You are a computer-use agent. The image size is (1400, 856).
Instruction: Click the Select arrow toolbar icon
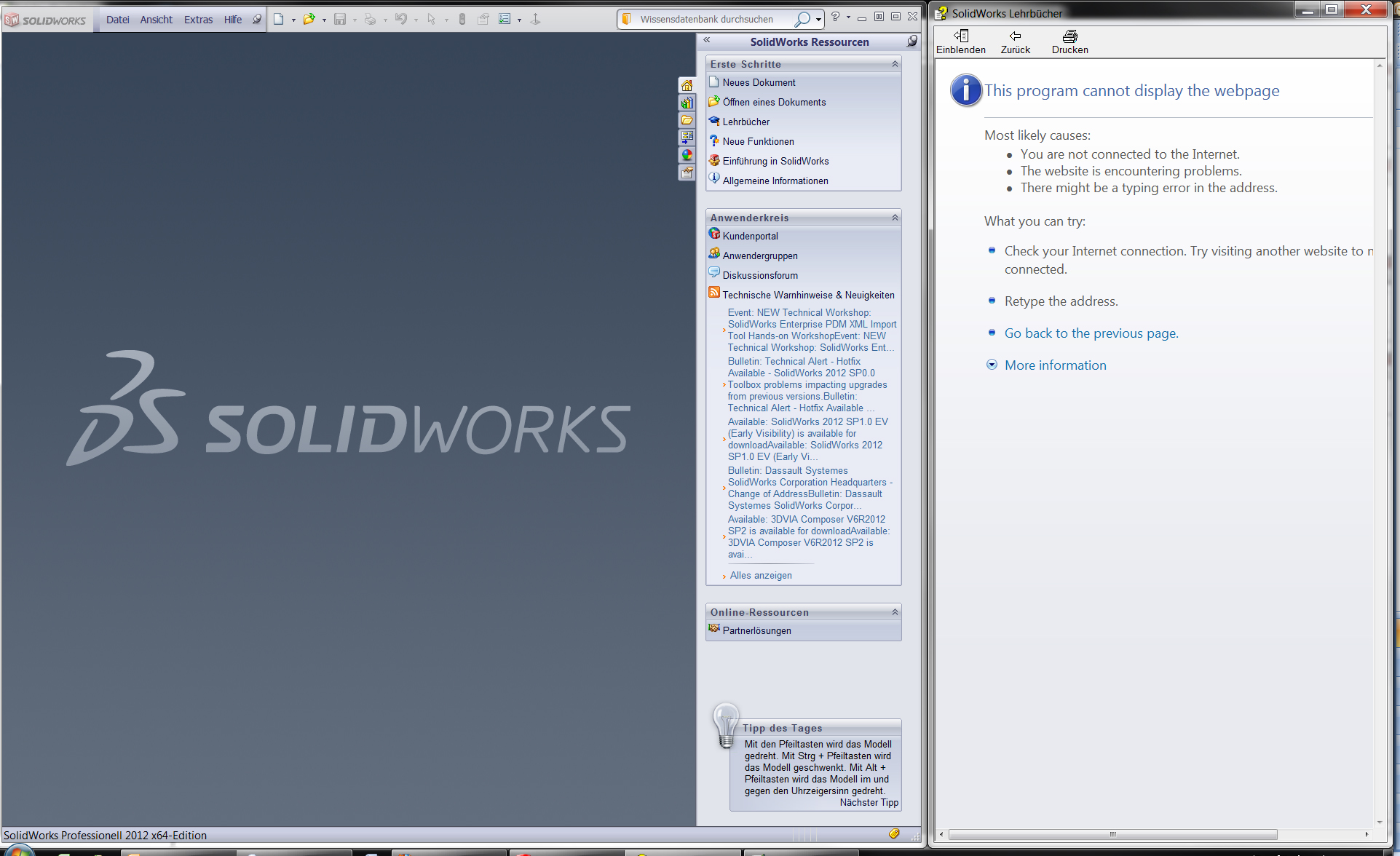point(431,20)
